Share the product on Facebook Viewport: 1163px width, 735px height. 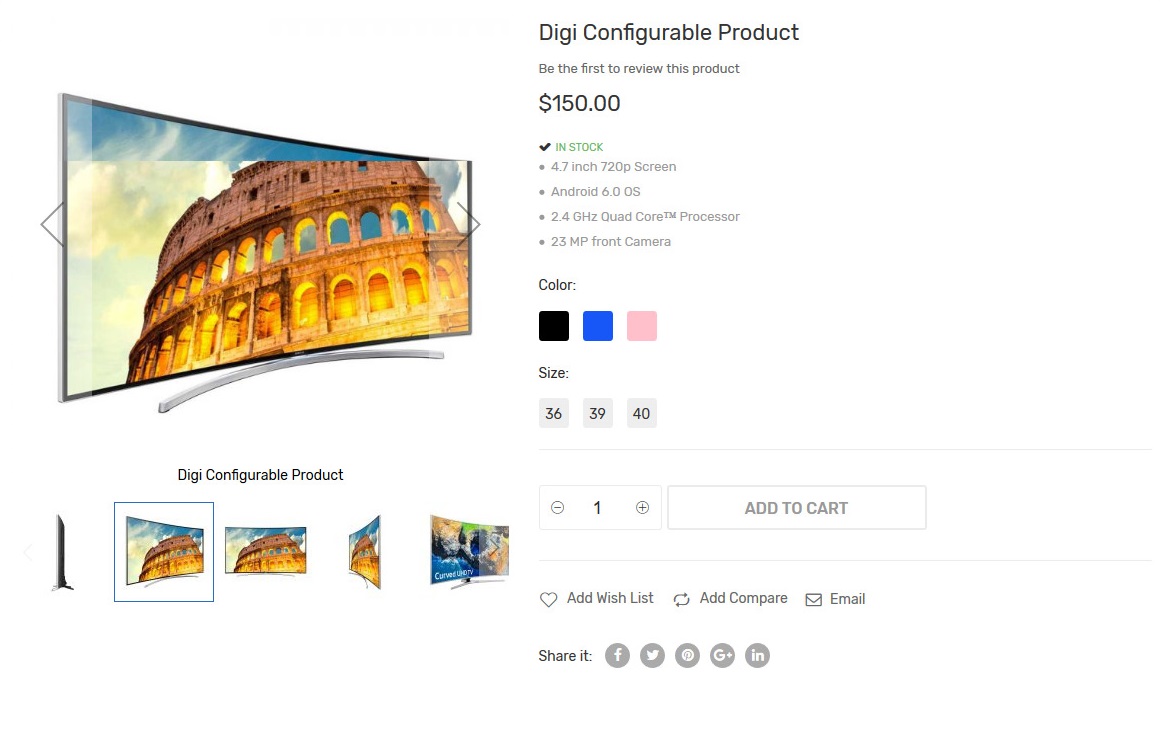tap(617, 656)
